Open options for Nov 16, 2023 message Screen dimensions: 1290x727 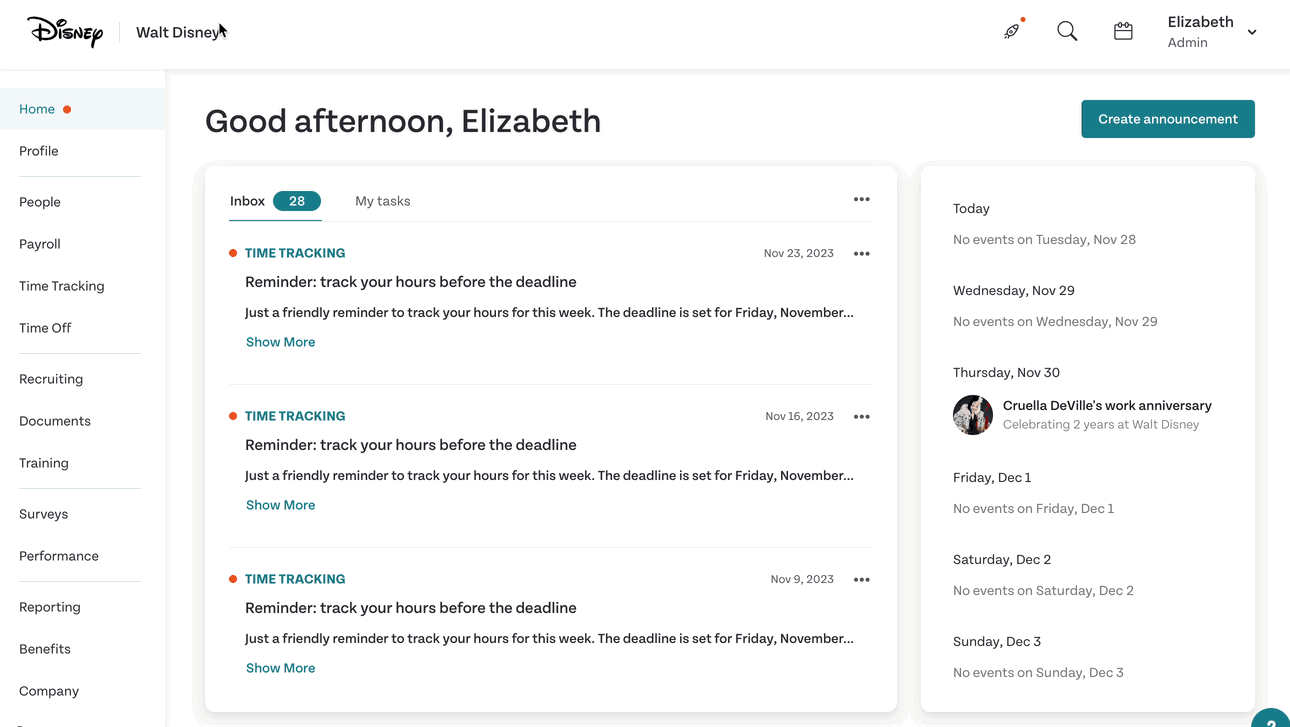tap(861, 417)
